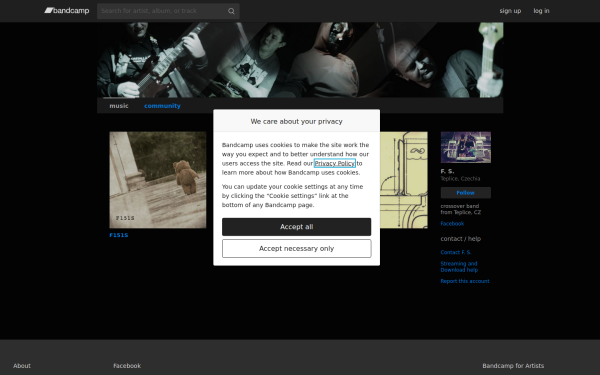Choose Accept necessary only

pos(297,249)
